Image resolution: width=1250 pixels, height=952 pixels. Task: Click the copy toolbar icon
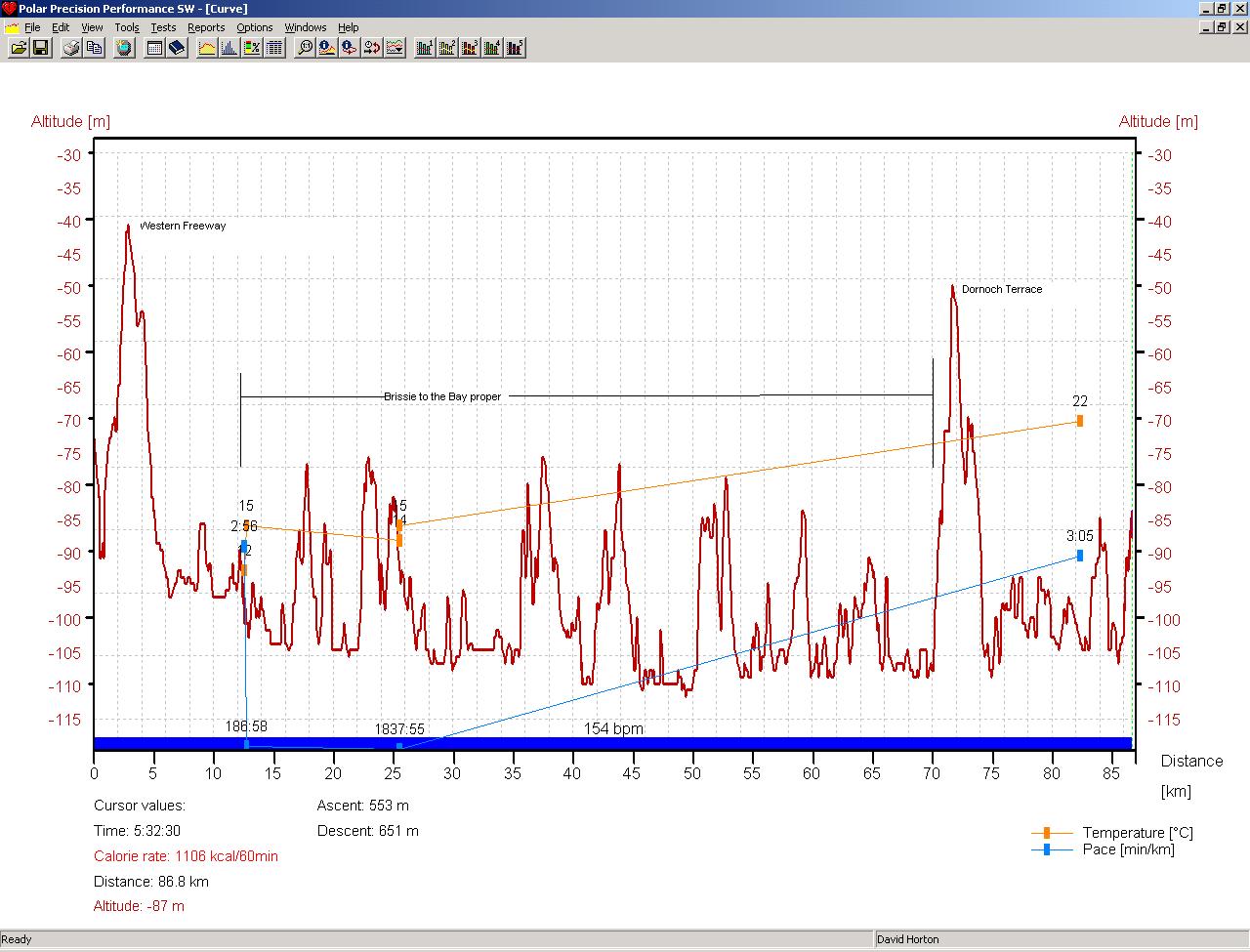point(95,48)
